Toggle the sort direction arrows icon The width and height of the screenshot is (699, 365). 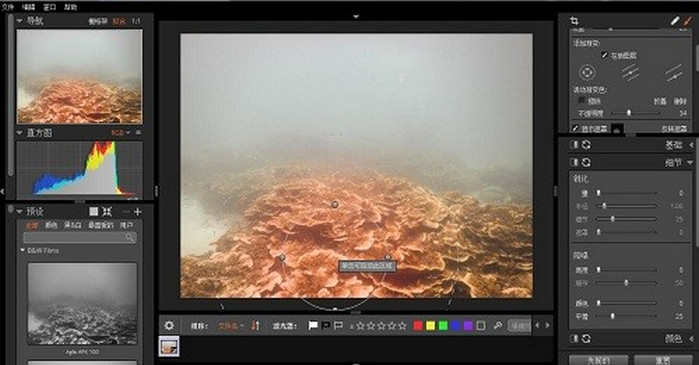pos(255,325)
